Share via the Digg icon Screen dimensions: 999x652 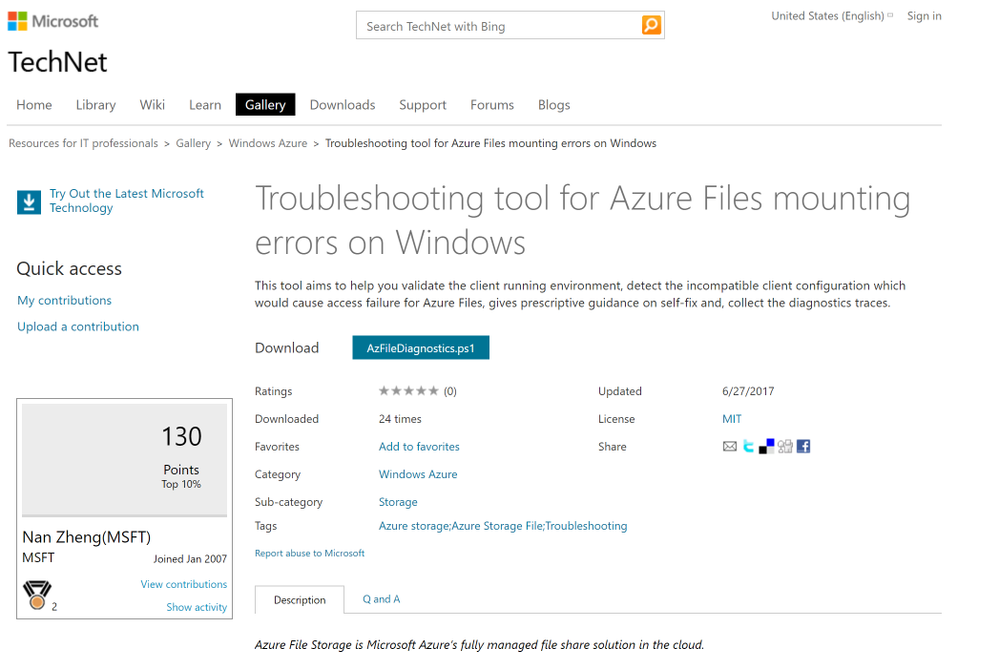coord(785,446)
